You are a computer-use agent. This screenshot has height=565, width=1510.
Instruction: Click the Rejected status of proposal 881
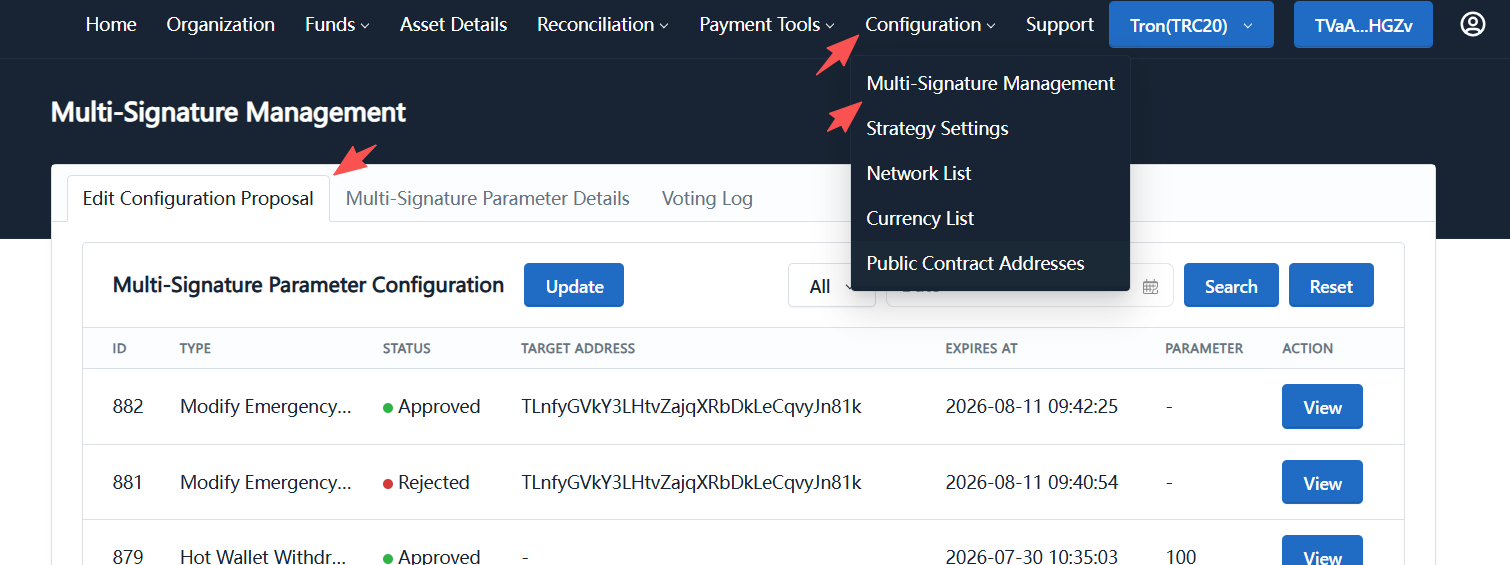click(426, 483)
